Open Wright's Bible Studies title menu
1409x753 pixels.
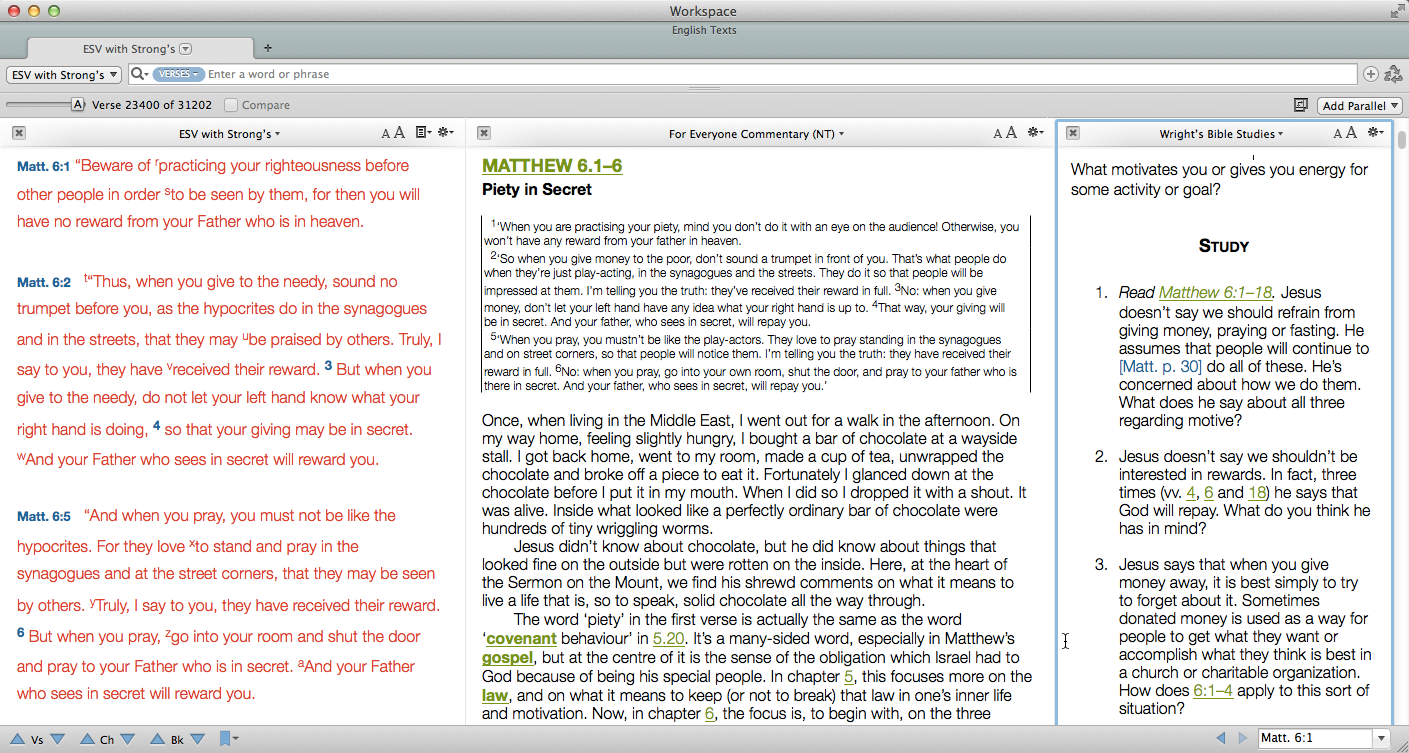[x=1221, y=133]
